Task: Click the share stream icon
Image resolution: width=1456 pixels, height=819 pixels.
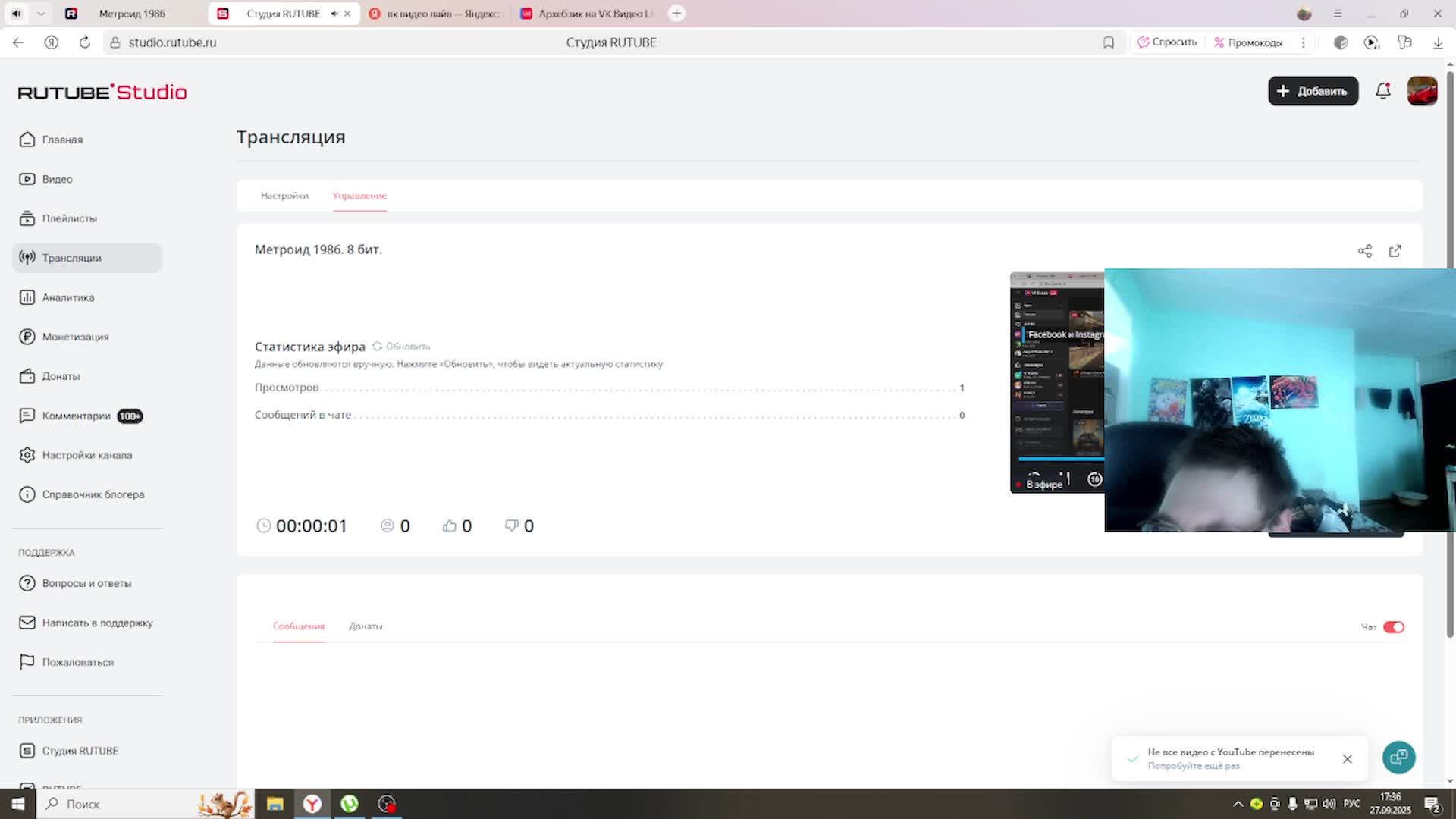Action: coord(1365,251)
